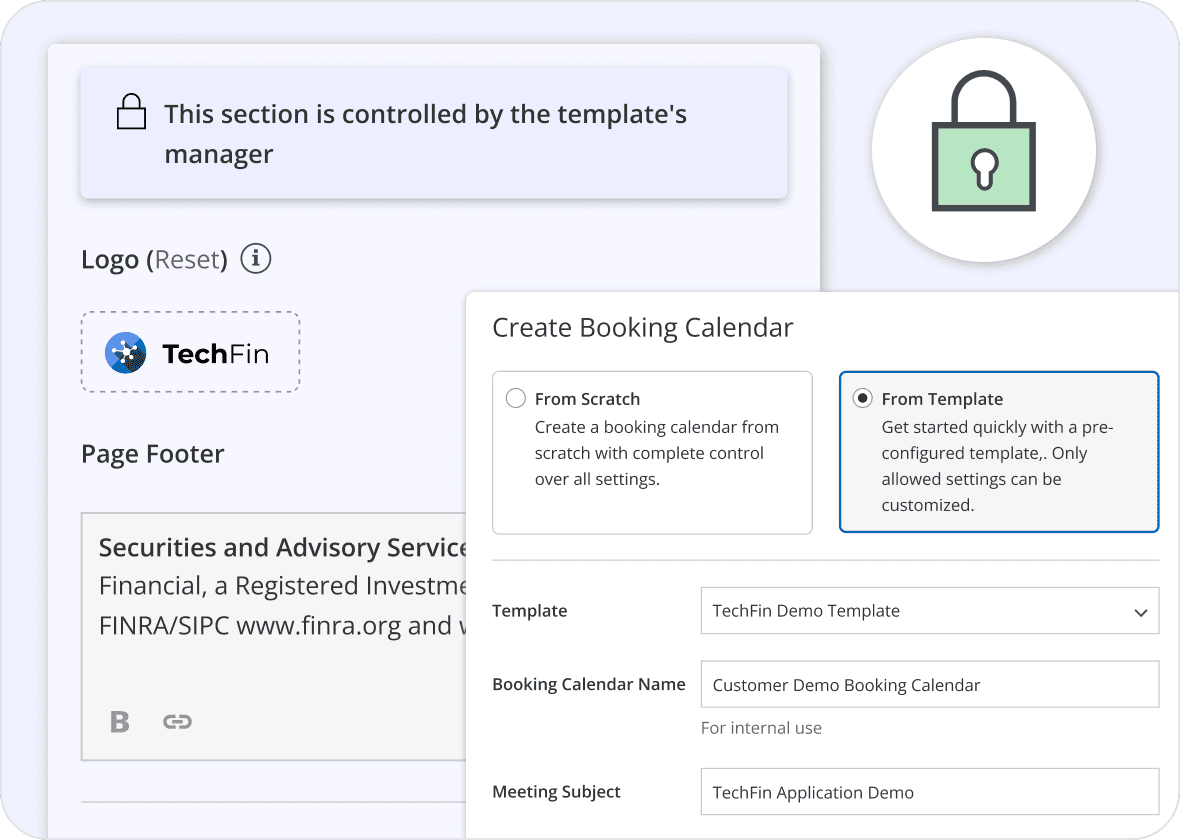Image resolution: width=1180 pixels, height=840 pixels.
Task: Click the 'Create Booking Calendar' heading
Action: pos(643,328)
